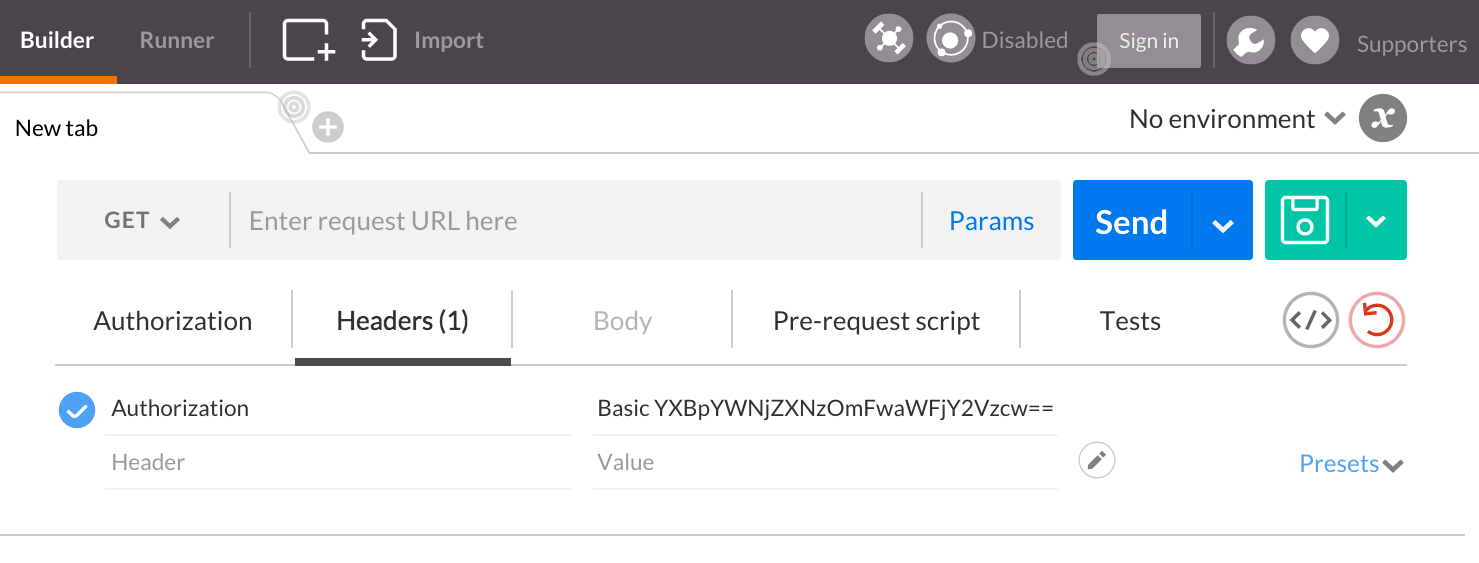The image size is (1479, 563).
Task: Expand the save options dropdown arrow
Action: point(1377,221)
